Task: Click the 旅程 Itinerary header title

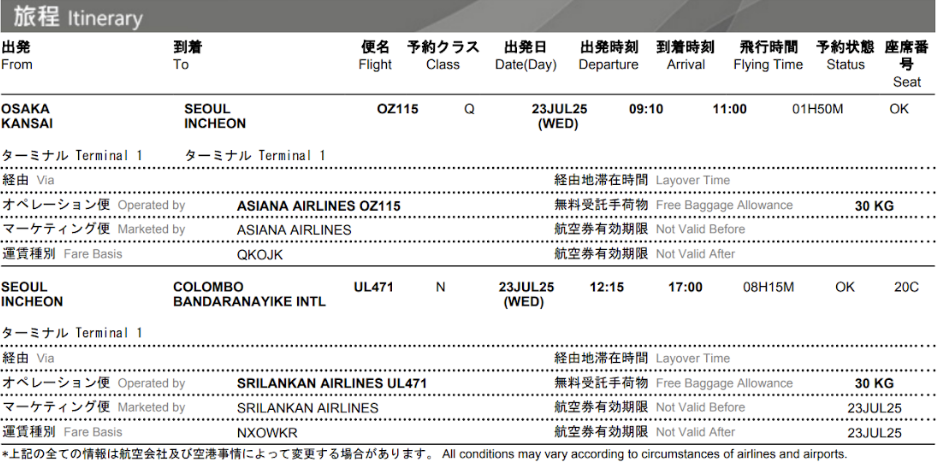Action: pos(78,17)
